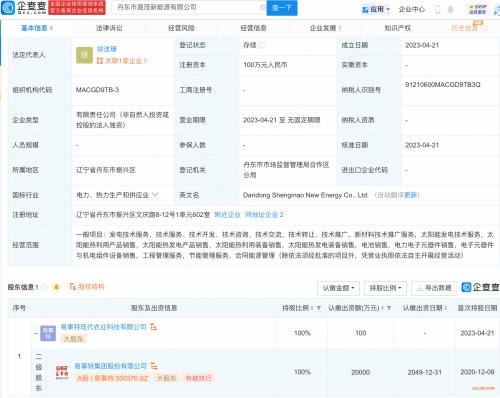Click the info icon beside 存续 status

tap(262, 45)
